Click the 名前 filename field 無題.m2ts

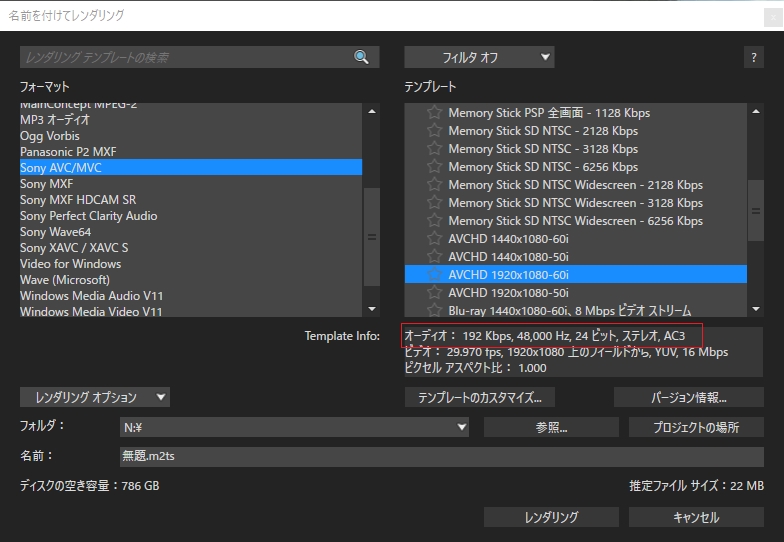(x=442, y=456)
